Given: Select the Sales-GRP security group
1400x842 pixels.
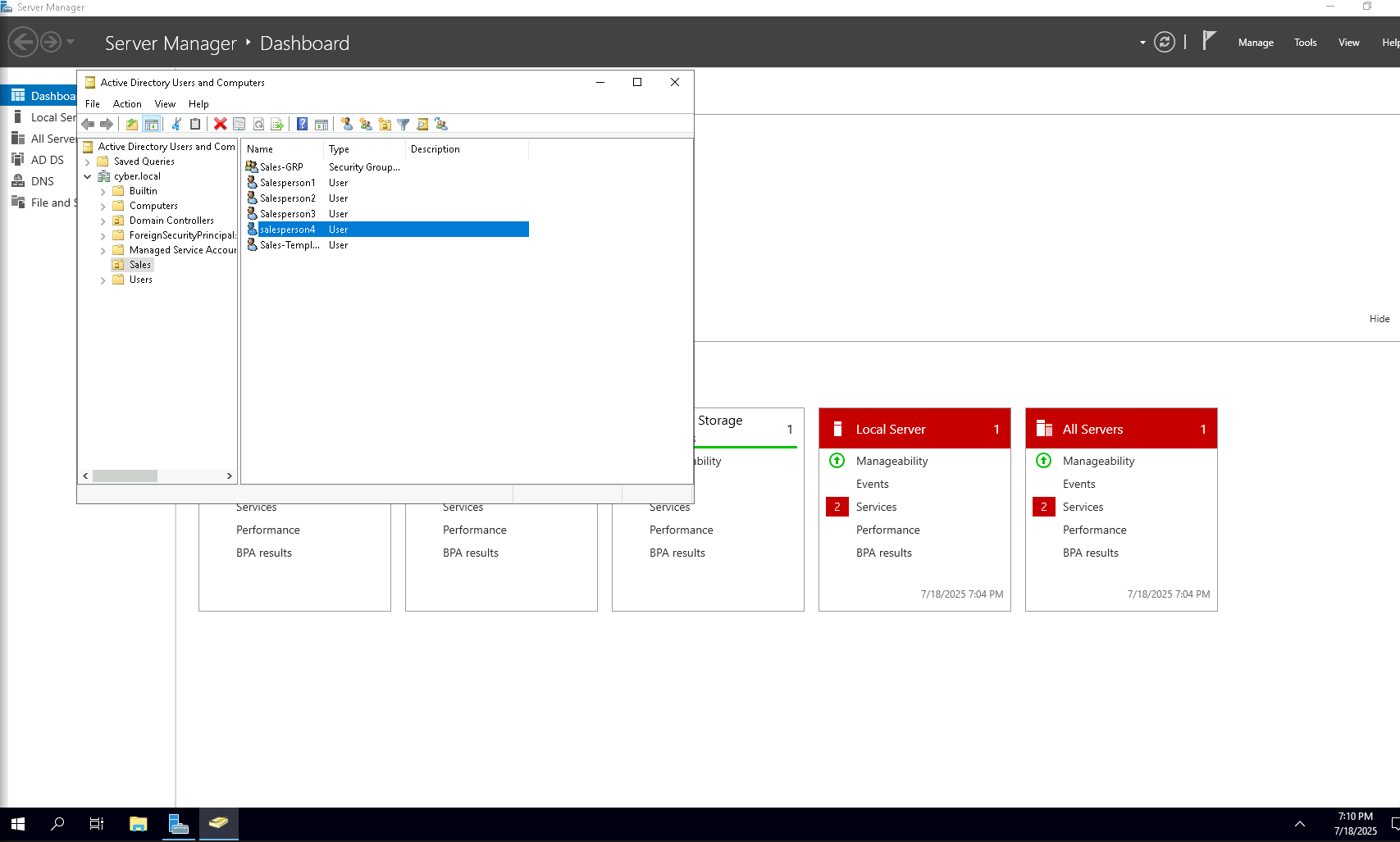Looking at the screenshot, I should (281, 167).
